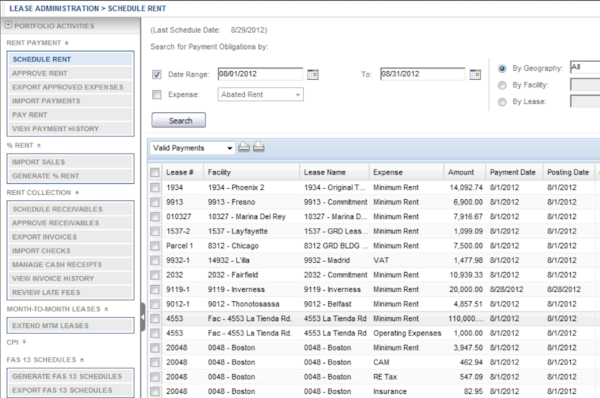This screenshot has width=600, height=398.
Task: Collapse the % Rent section
Action: (x=39, y=145)
